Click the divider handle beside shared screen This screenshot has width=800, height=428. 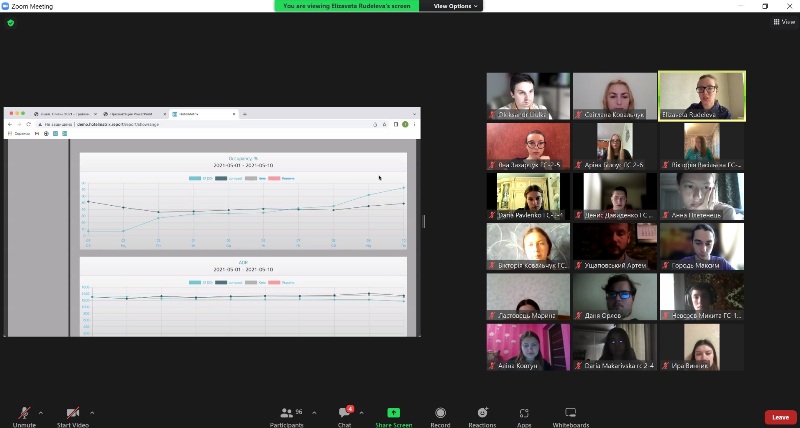coord(423,221)
